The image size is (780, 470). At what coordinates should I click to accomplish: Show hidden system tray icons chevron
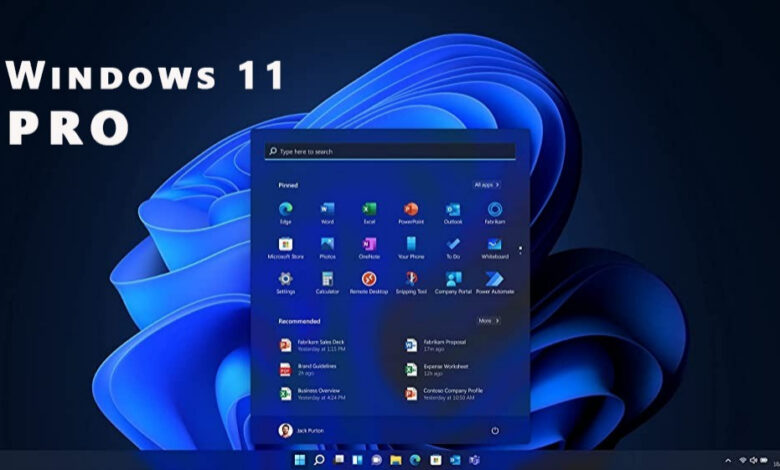(727, 460)
